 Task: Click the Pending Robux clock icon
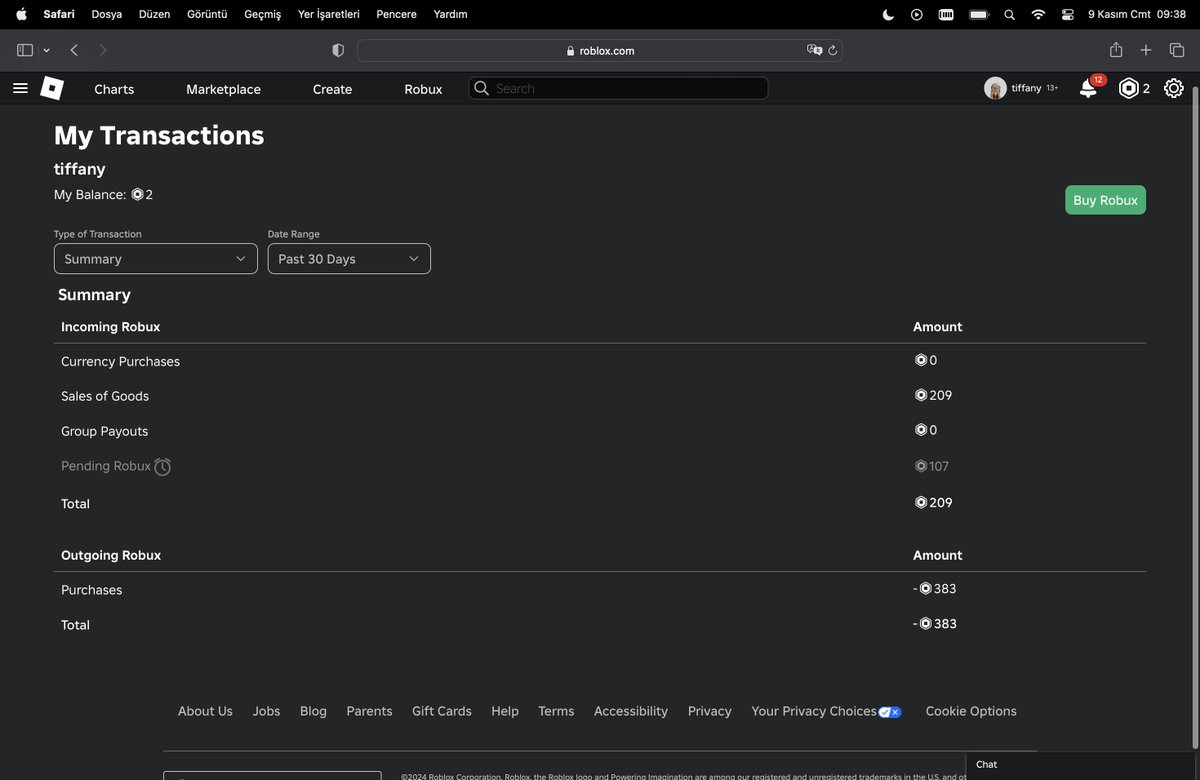[162, 466]
